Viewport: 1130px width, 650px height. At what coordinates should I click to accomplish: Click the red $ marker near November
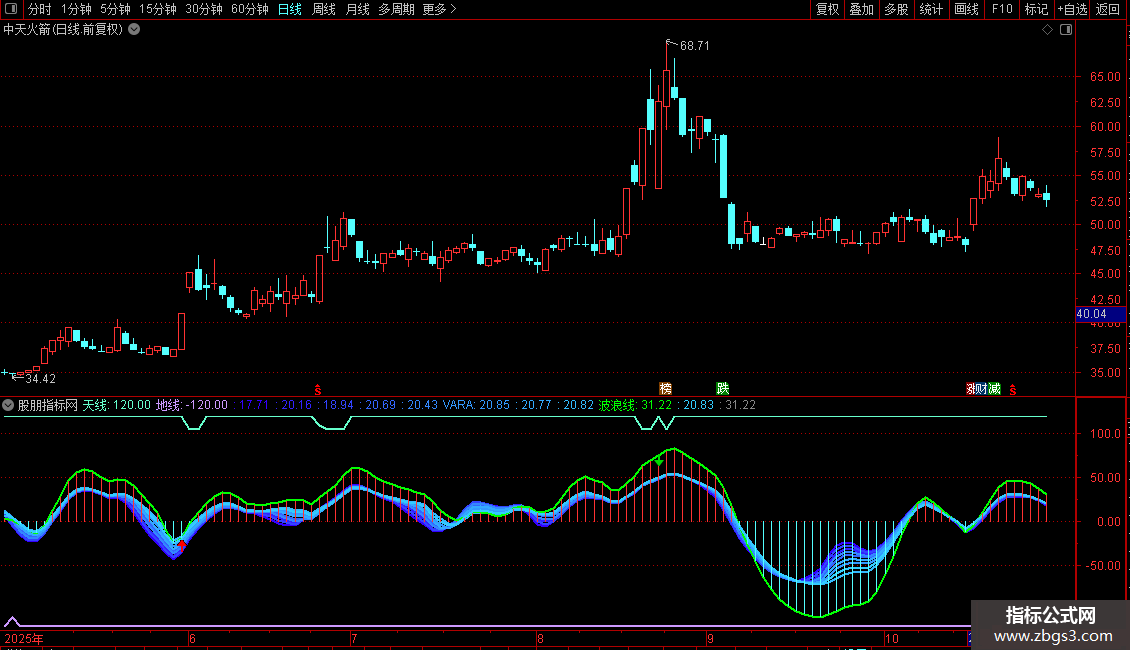(1012, 389)
